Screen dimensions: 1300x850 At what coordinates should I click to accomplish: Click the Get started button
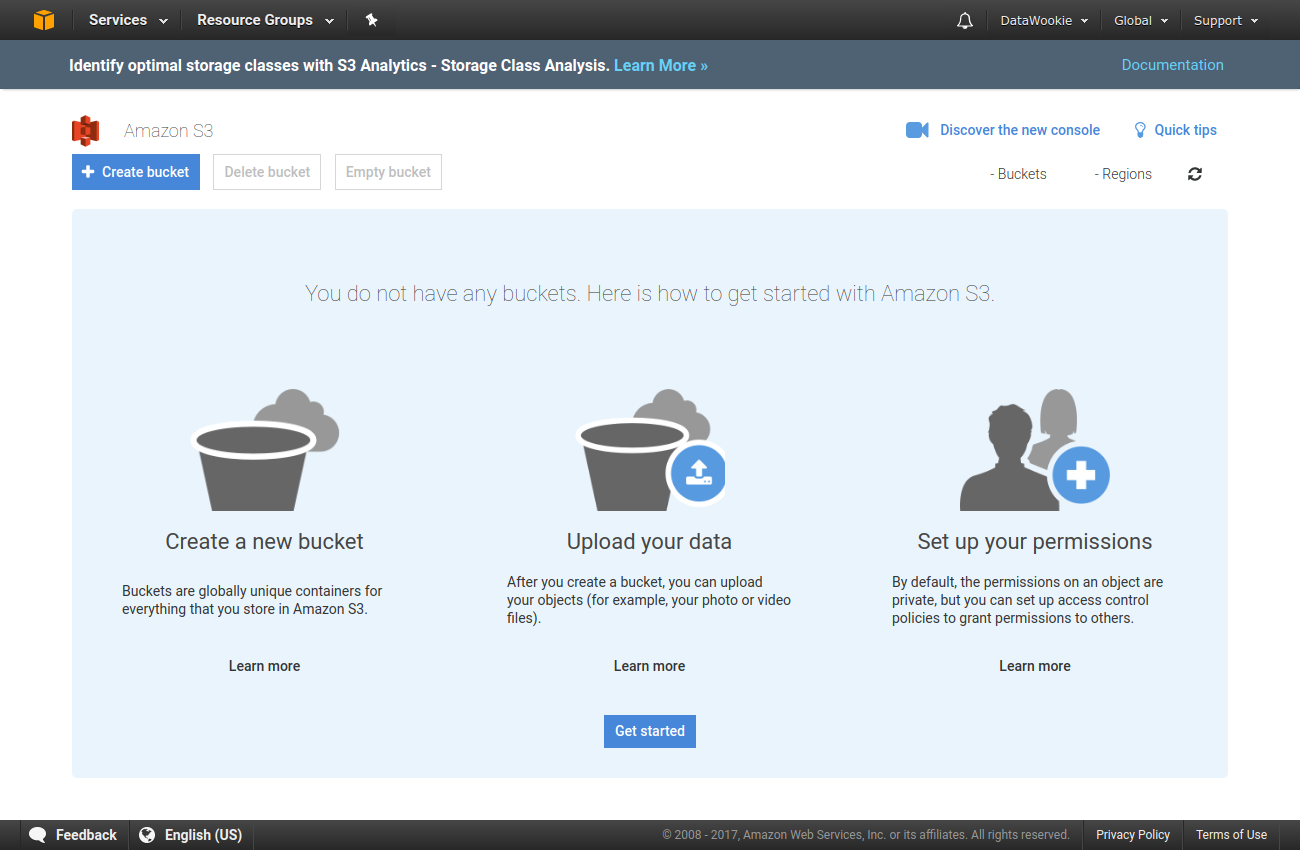pos(650,731)
